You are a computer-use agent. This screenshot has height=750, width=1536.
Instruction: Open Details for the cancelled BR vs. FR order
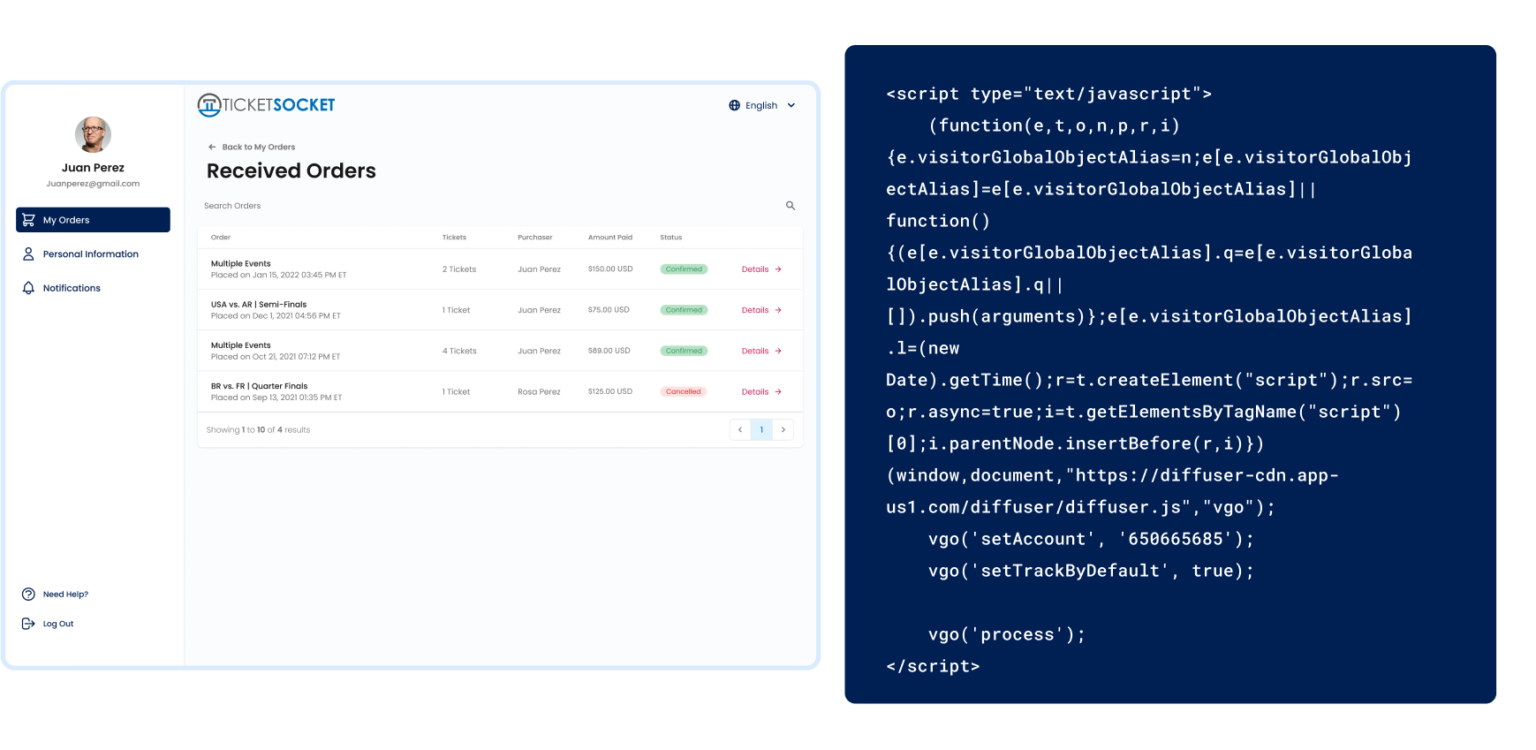761,392
